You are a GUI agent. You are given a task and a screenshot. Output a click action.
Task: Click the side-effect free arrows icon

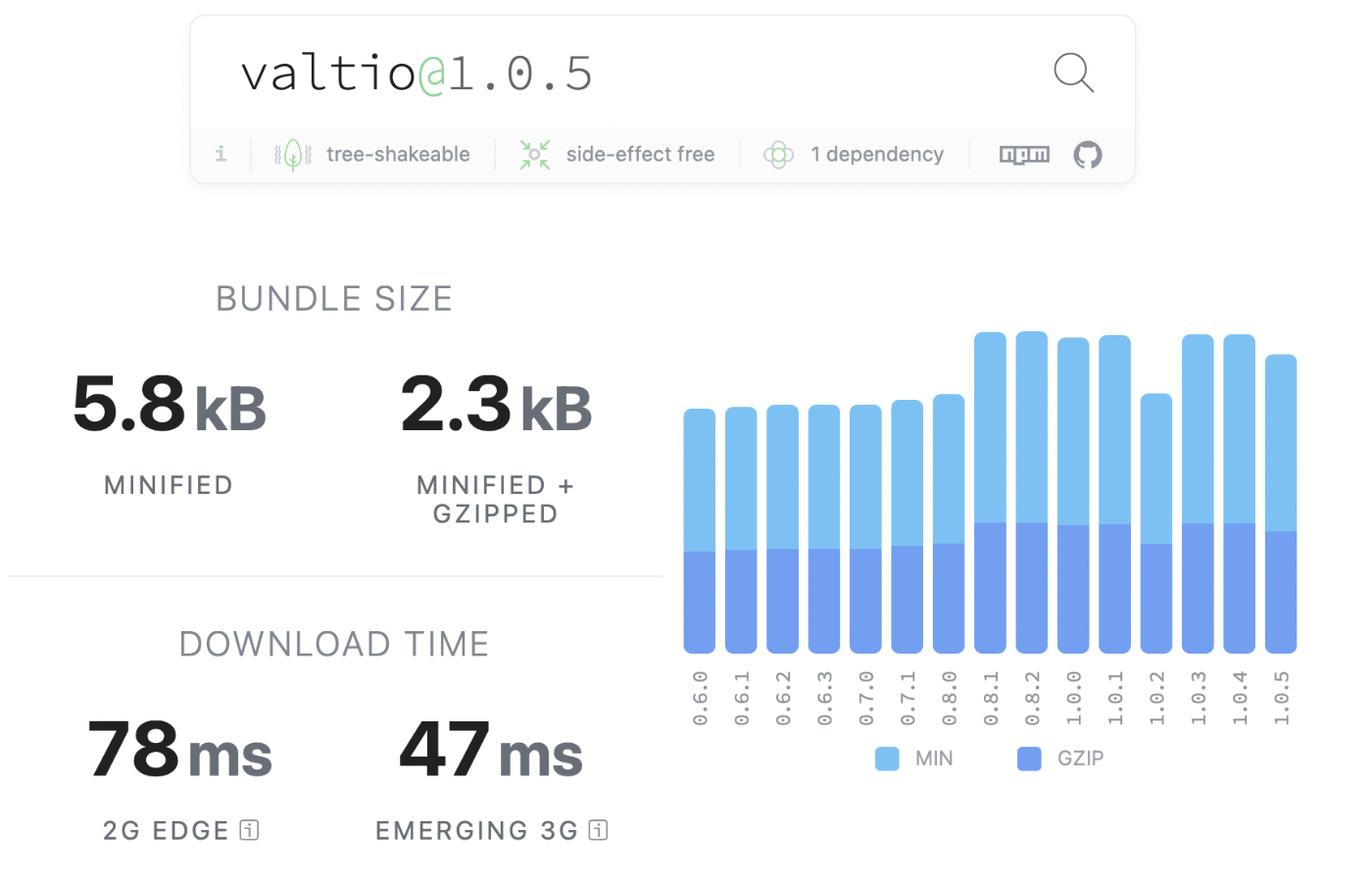coord(535,155)
